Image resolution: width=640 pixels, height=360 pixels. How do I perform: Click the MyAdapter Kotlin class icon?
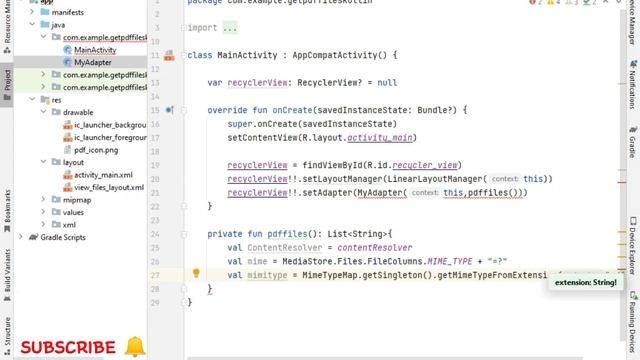[68, 62]
